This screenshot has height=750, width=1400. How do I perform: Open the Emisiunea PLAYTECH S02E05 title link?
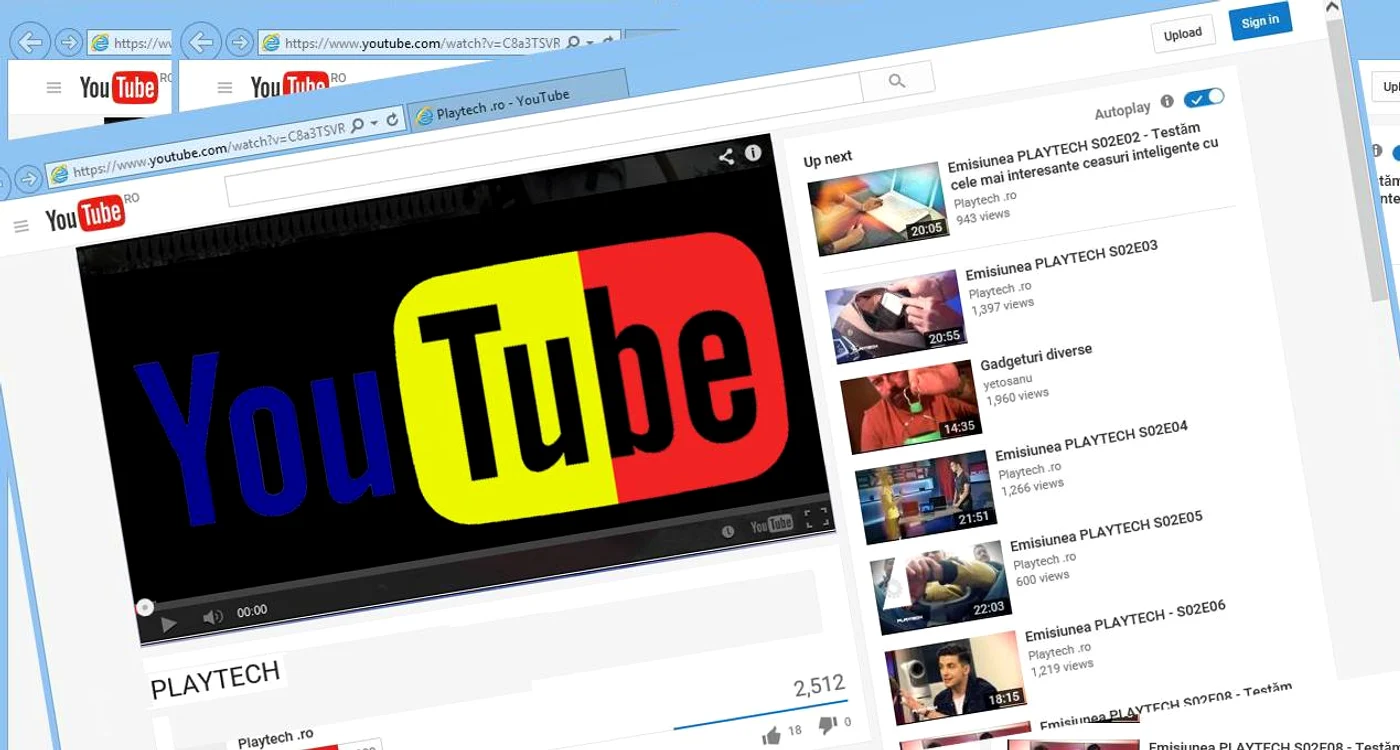click(1107, 531)
